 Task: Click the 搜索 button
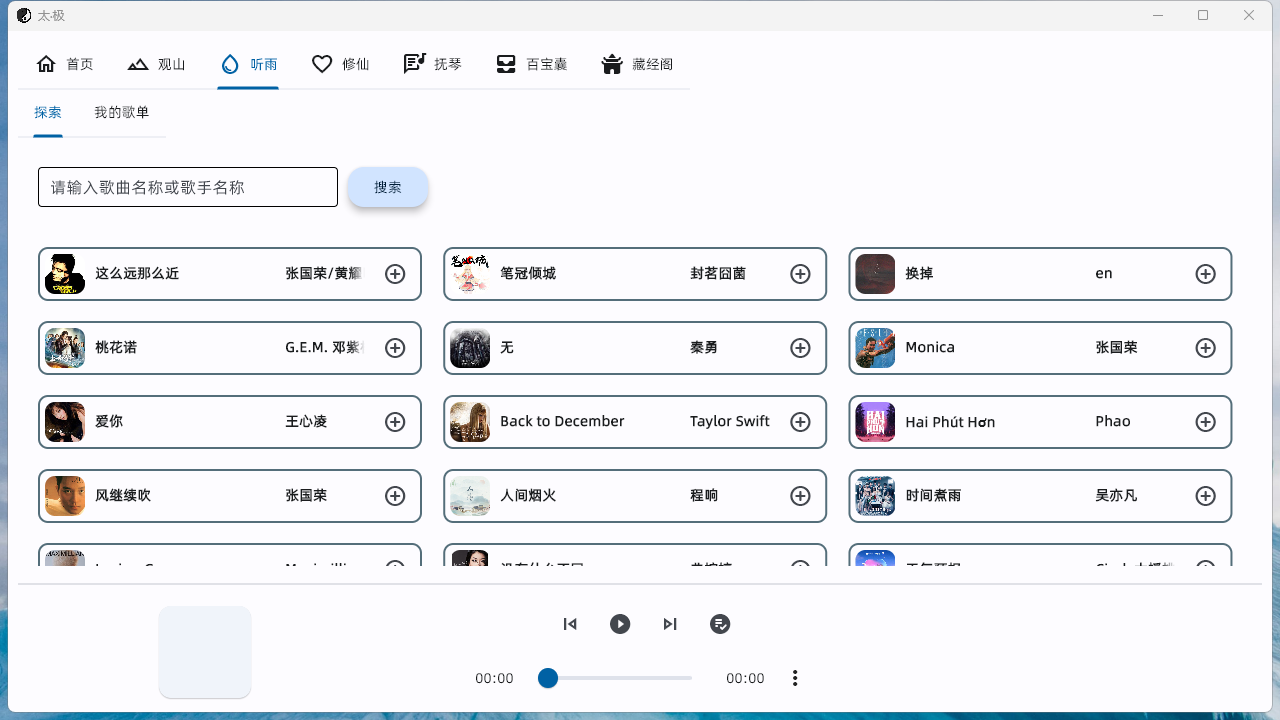(388, 187)
